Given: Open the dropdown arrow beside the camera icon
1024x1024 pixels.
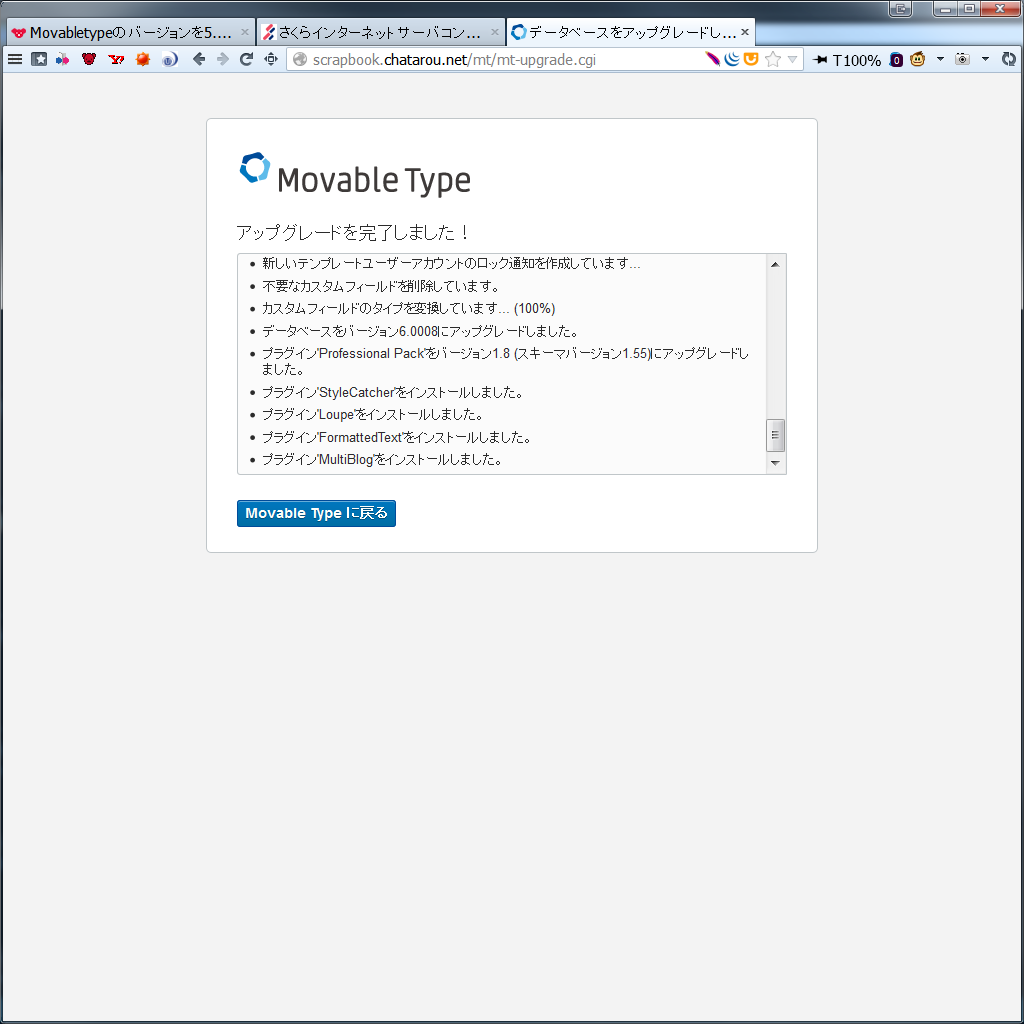Looking at the screenshot, I should (985, 59).
